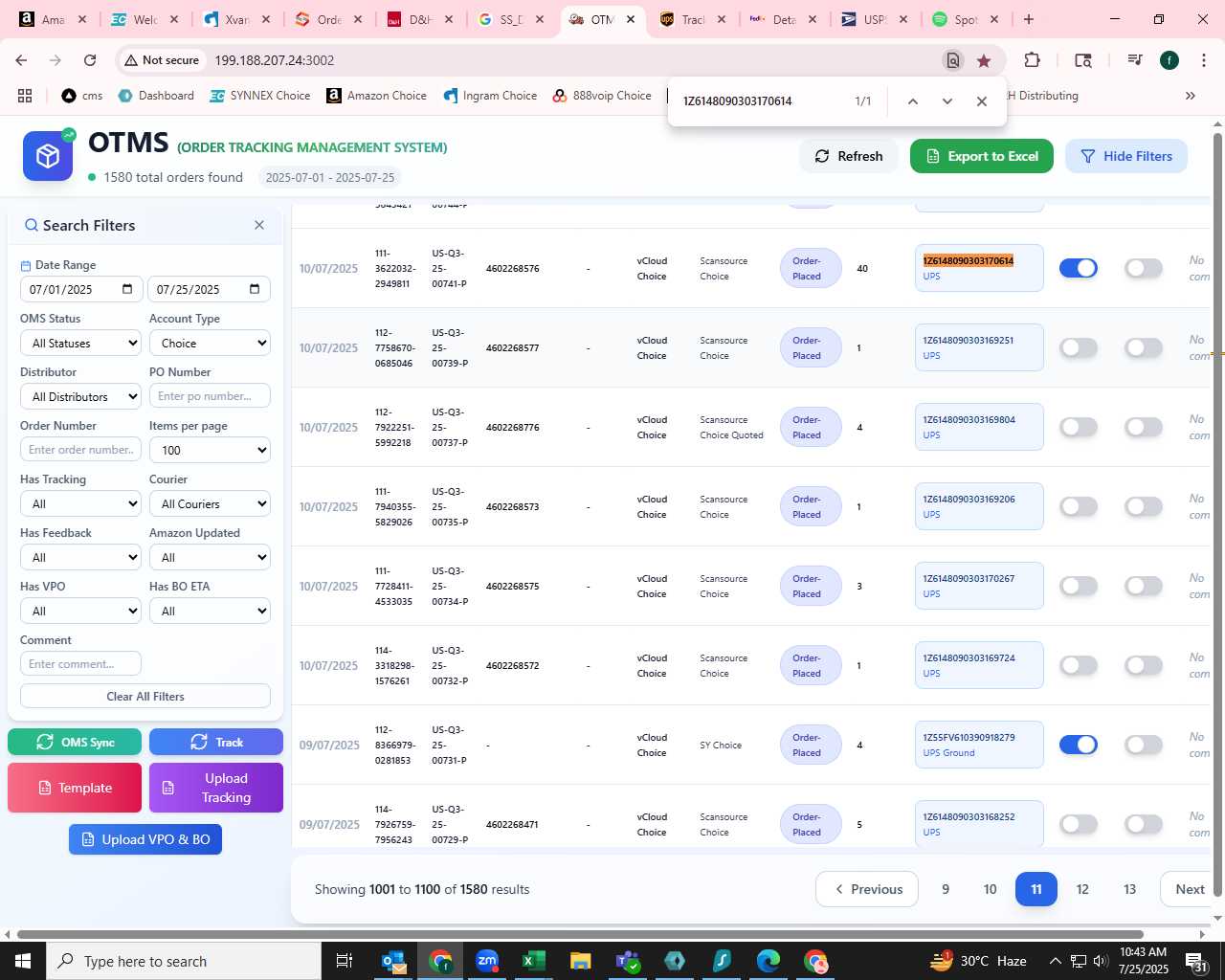
Task: Open Windows Start menu
Action: click(x=23, y=961)
